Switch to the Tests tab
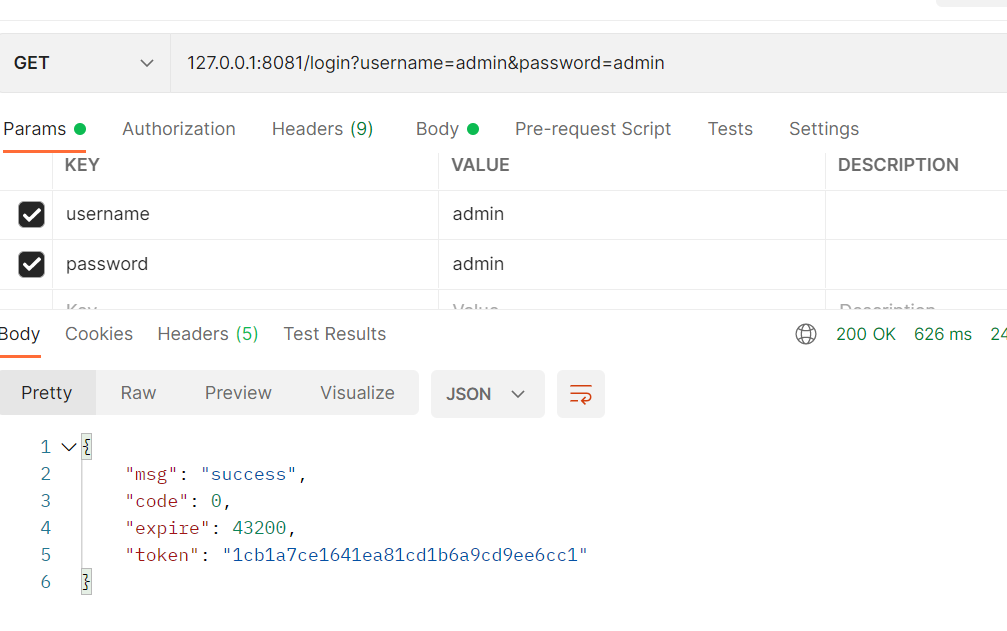 [730, 129]
